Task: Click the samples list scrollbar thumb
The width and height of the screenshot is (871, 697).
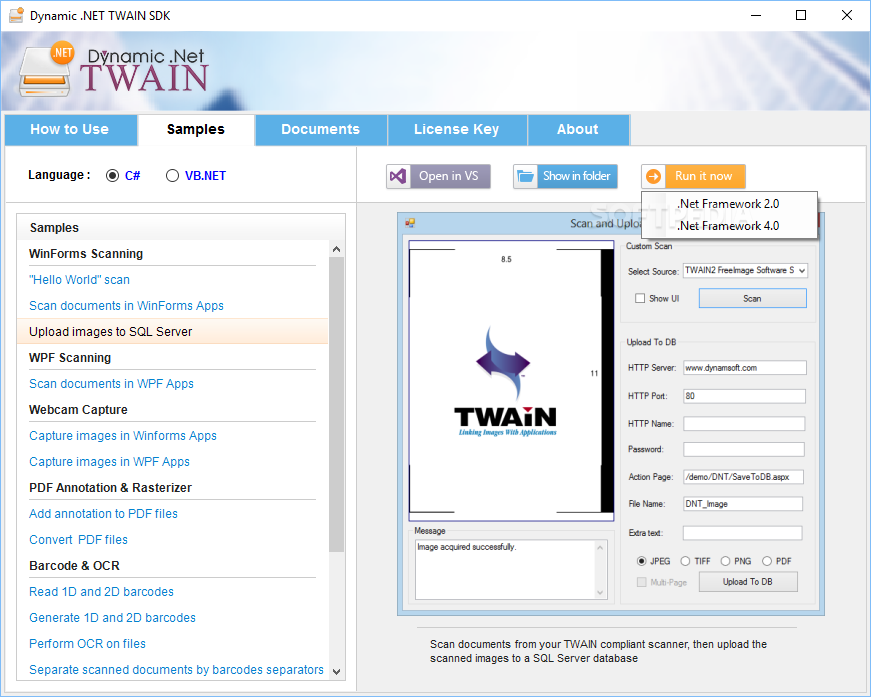Action: pos(336,404)
